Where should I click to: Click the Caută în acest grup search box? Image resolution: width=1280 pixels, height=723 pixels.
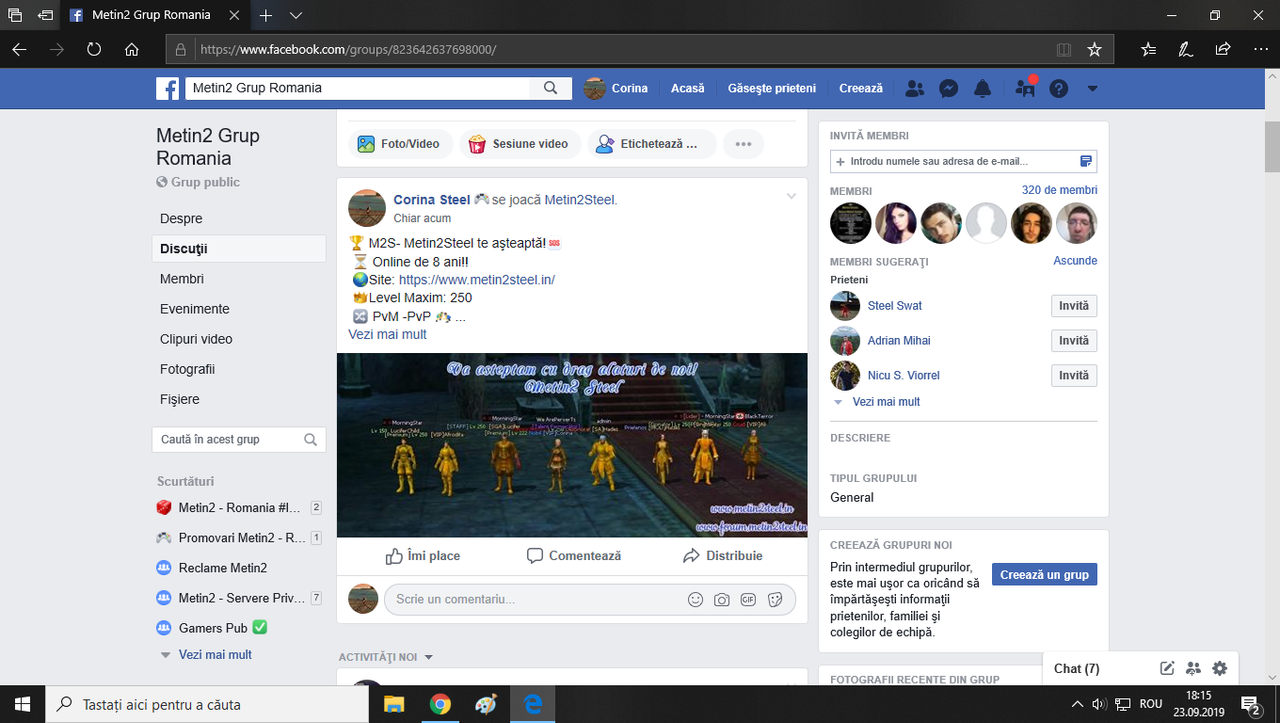(239, 439)
